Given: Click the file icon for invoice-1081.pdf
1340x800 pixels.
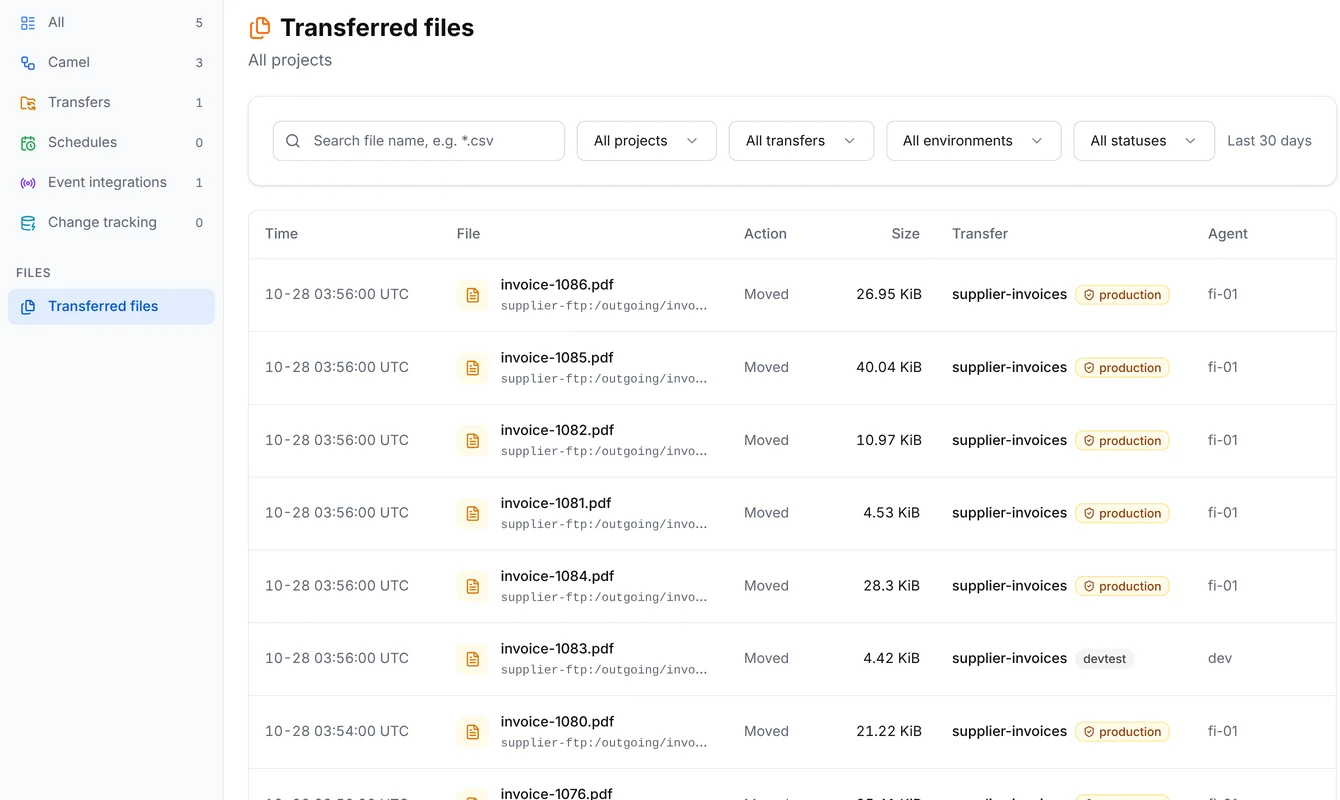Looking at the screenshot, I should [x=473, y=514].
